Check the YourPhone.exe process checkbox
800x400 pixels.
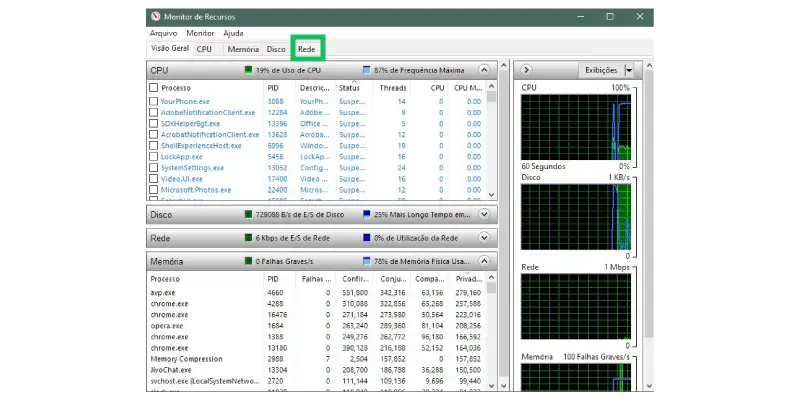(x=153, y=101)
